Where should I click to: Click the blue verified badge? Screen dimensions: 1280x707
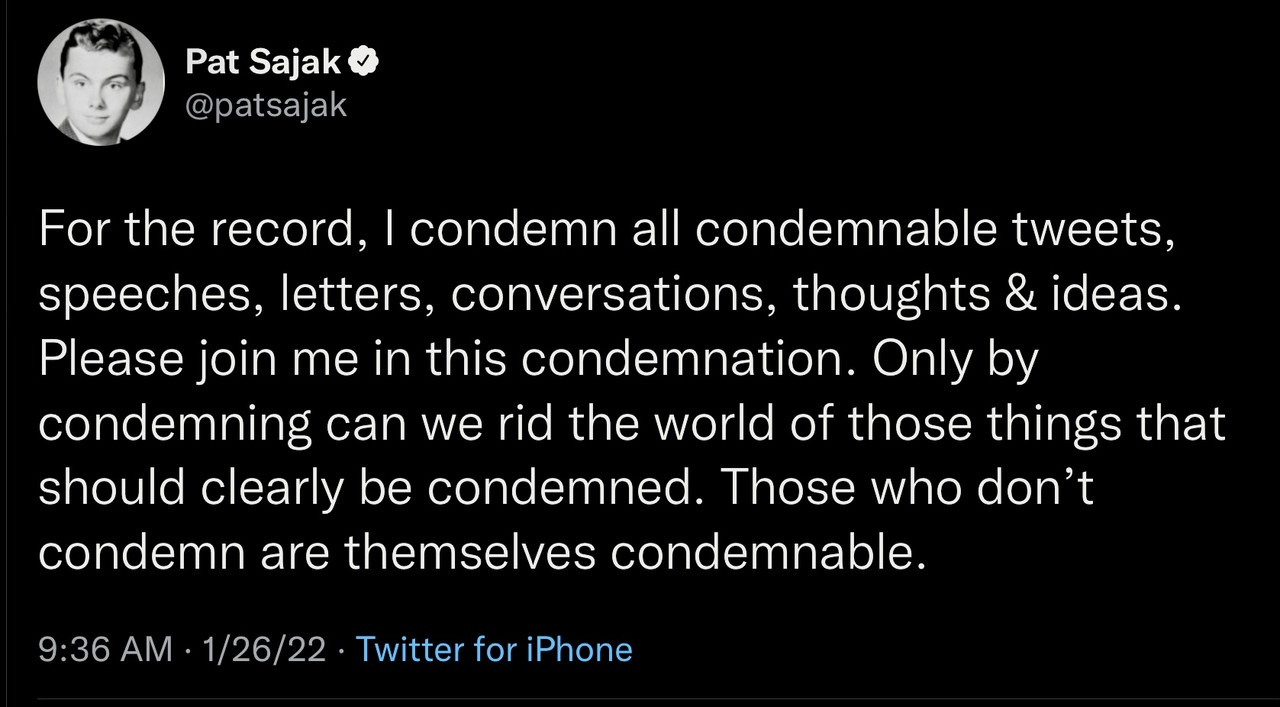365,64
